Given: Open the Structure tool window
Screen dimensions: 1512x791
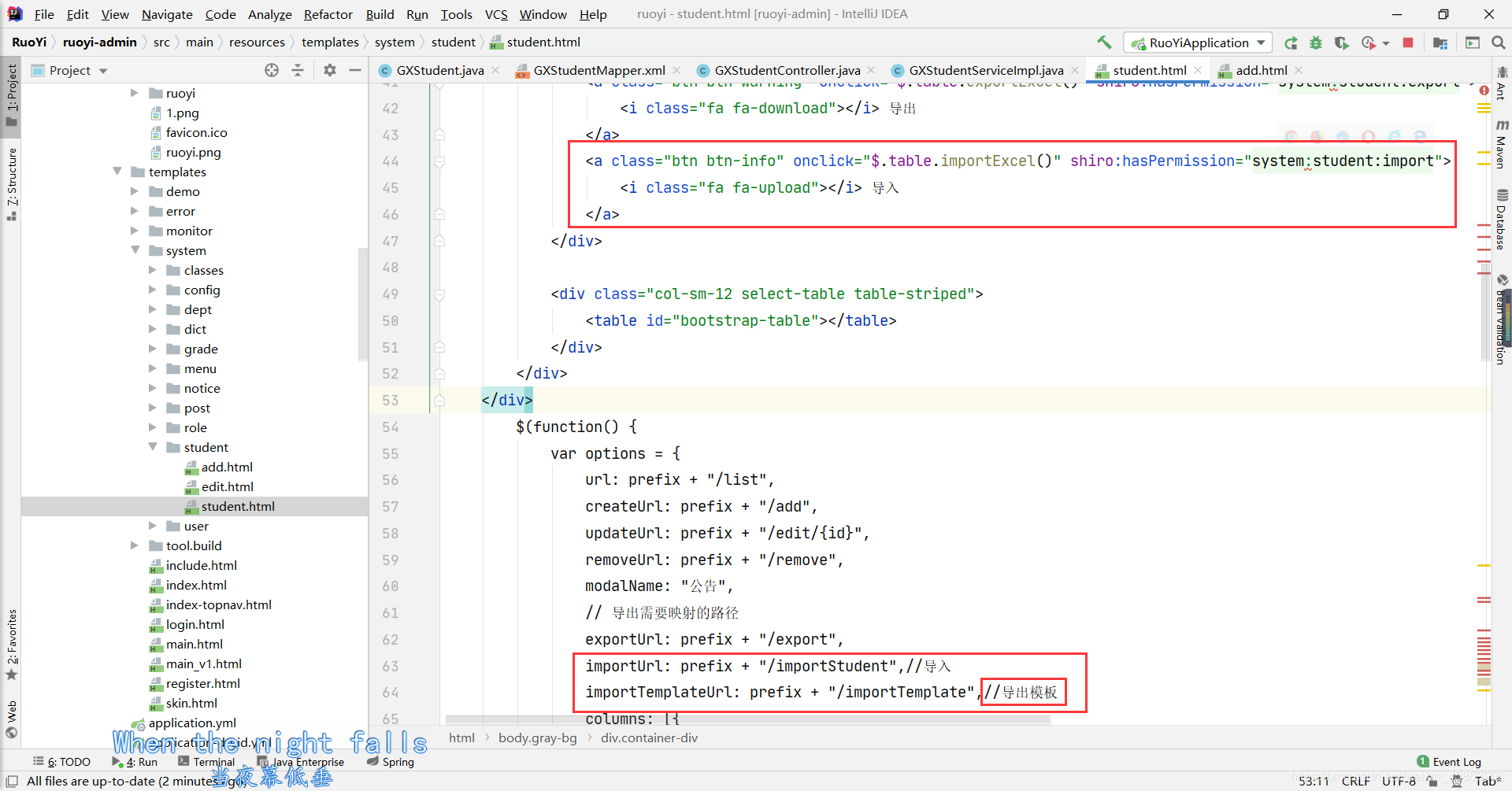Looking at the screenshot, I should [11, 184].
